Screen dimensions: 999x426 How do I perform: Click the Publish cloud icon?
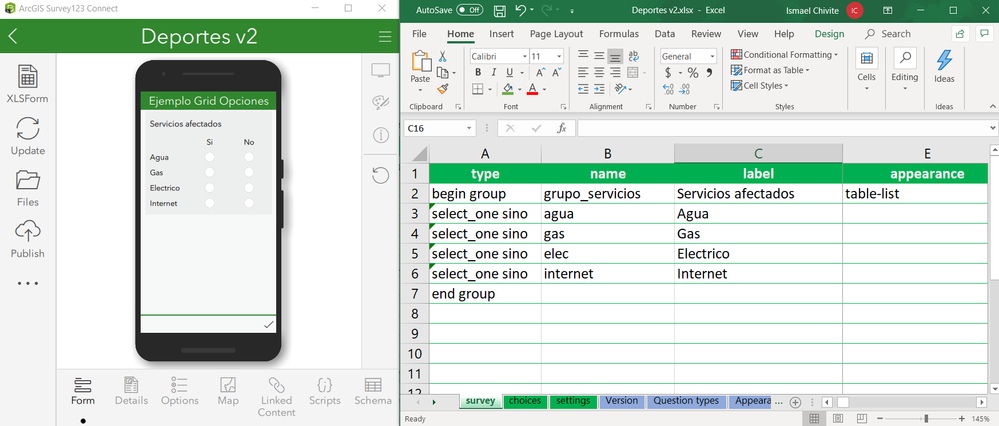(x=27, y=231)
